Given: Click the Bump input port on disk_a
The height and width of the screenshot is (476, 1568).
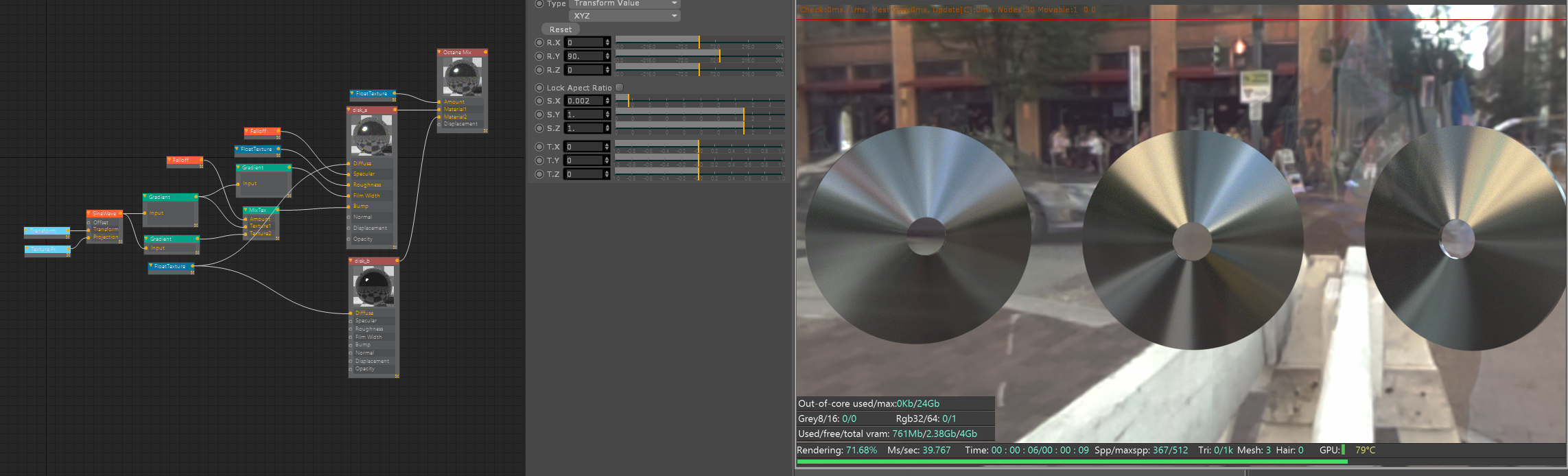Looking at the screenshot, I should (349, 206).
